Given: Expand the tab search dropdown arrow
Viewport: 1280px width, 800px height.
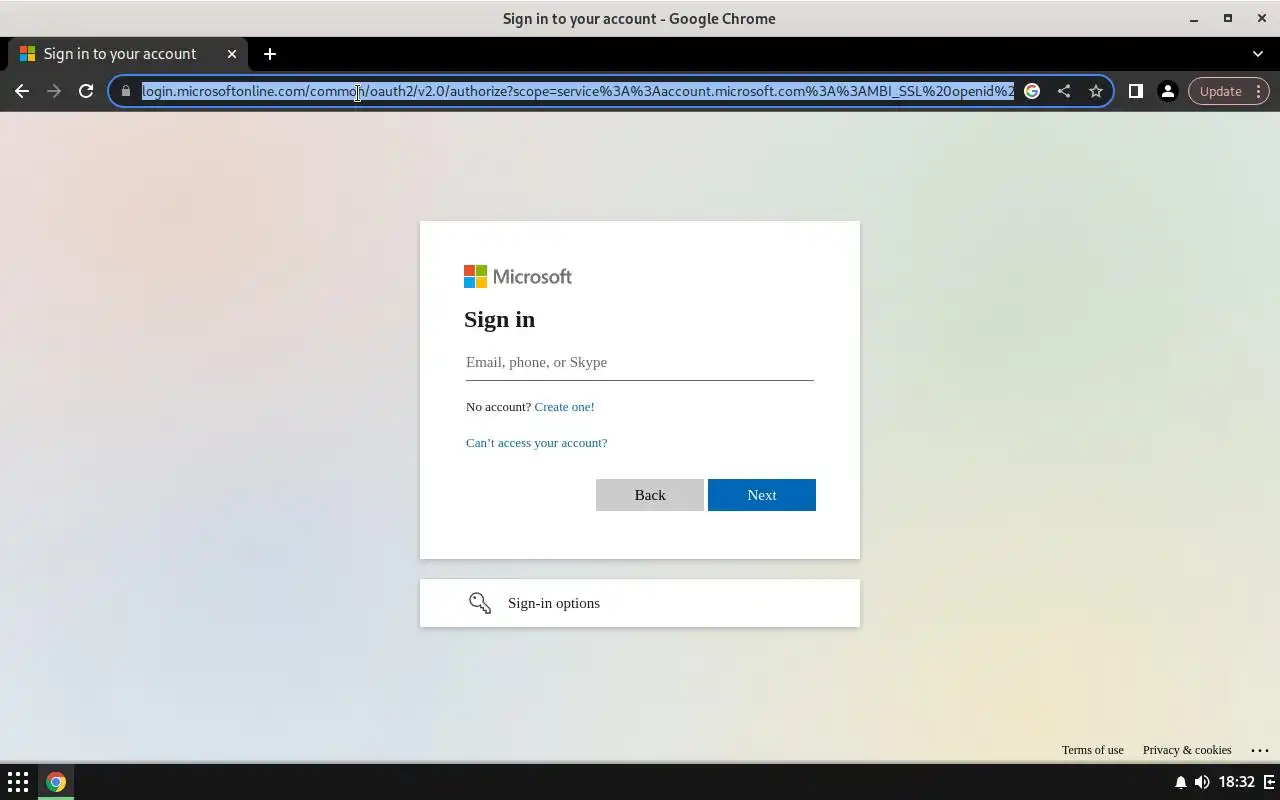Looking at the screenshot, I should (x=1258, y=54).
